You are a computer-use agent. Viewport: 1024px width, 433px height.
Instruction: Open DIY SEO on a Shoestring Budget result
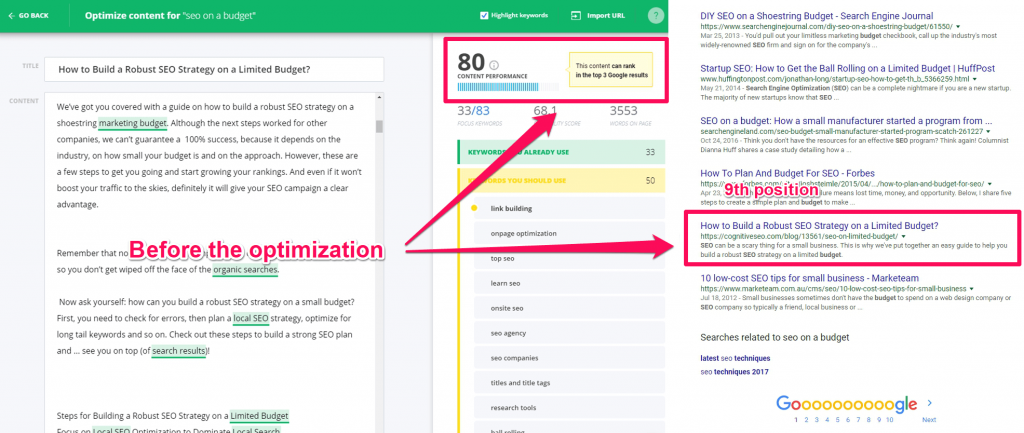[x=816, y=16]
